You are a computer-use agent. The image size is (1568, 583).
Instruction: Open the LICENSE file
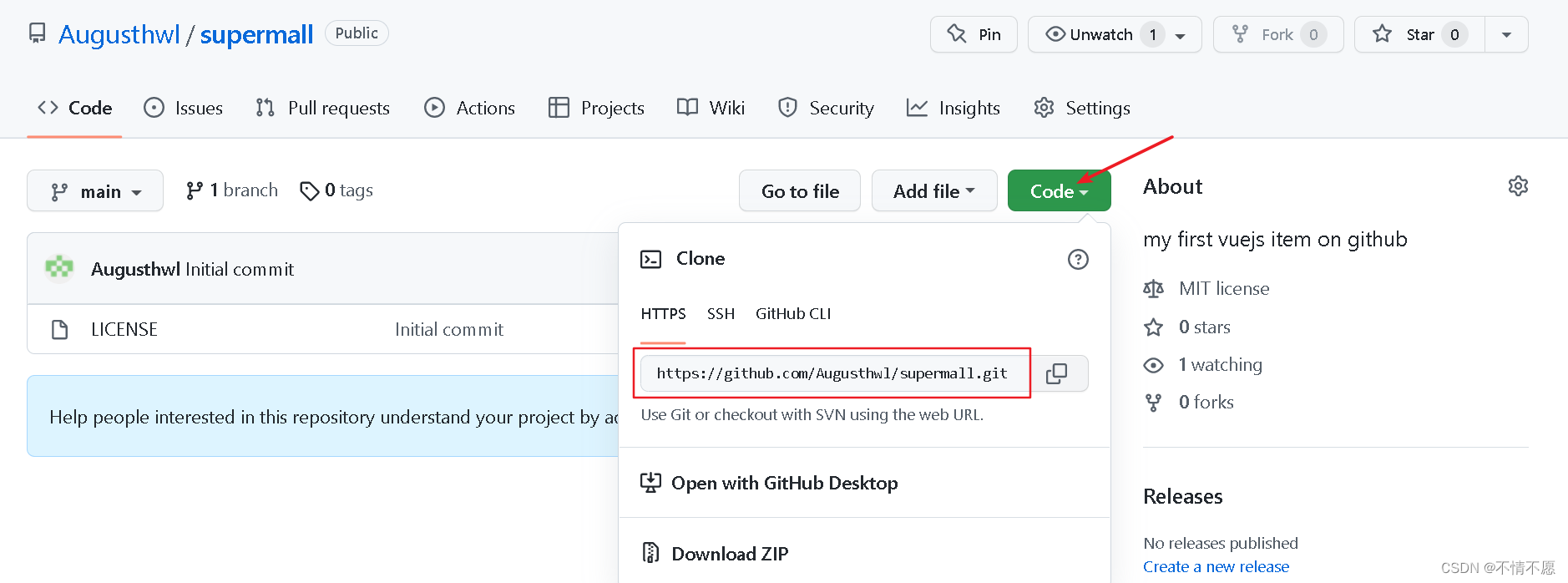coord(124,329)
